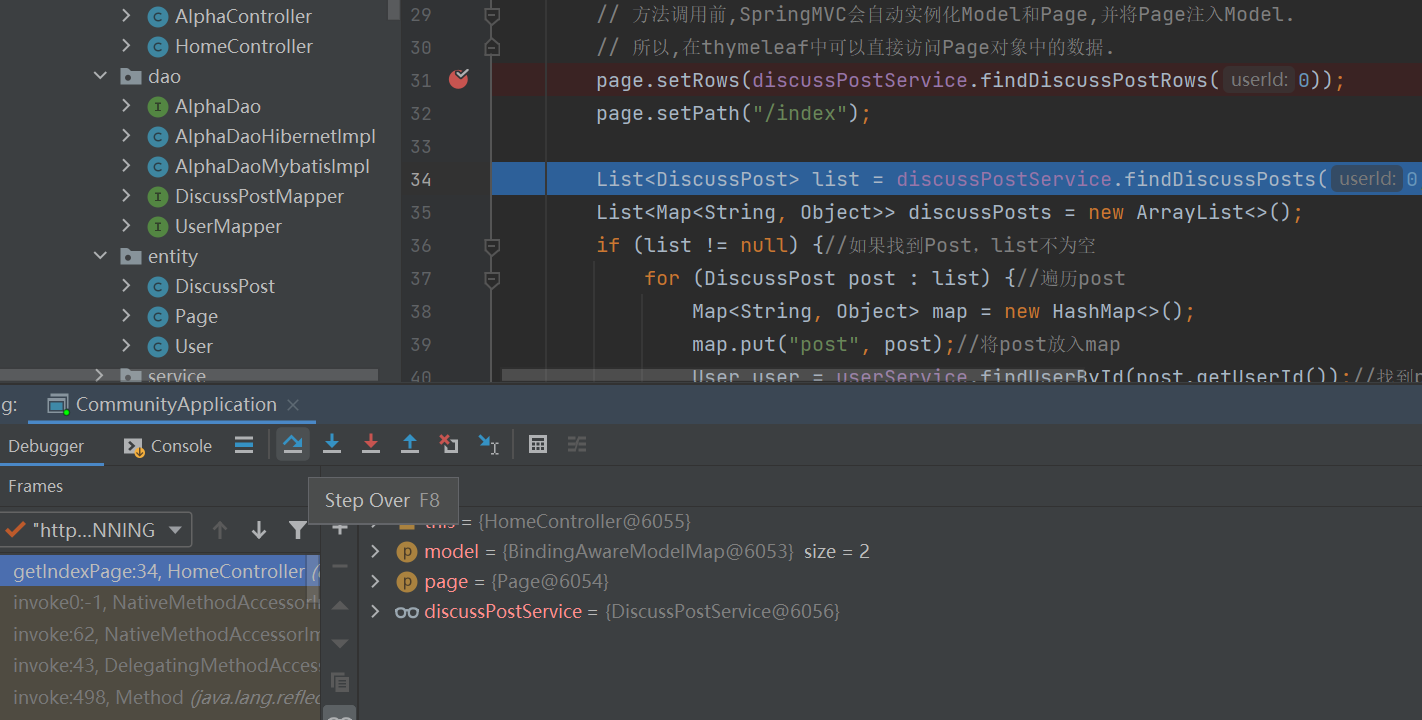Switch to the Console tab
The width and height of the screenshot is (1422, 720).
(x=168, y=446)
